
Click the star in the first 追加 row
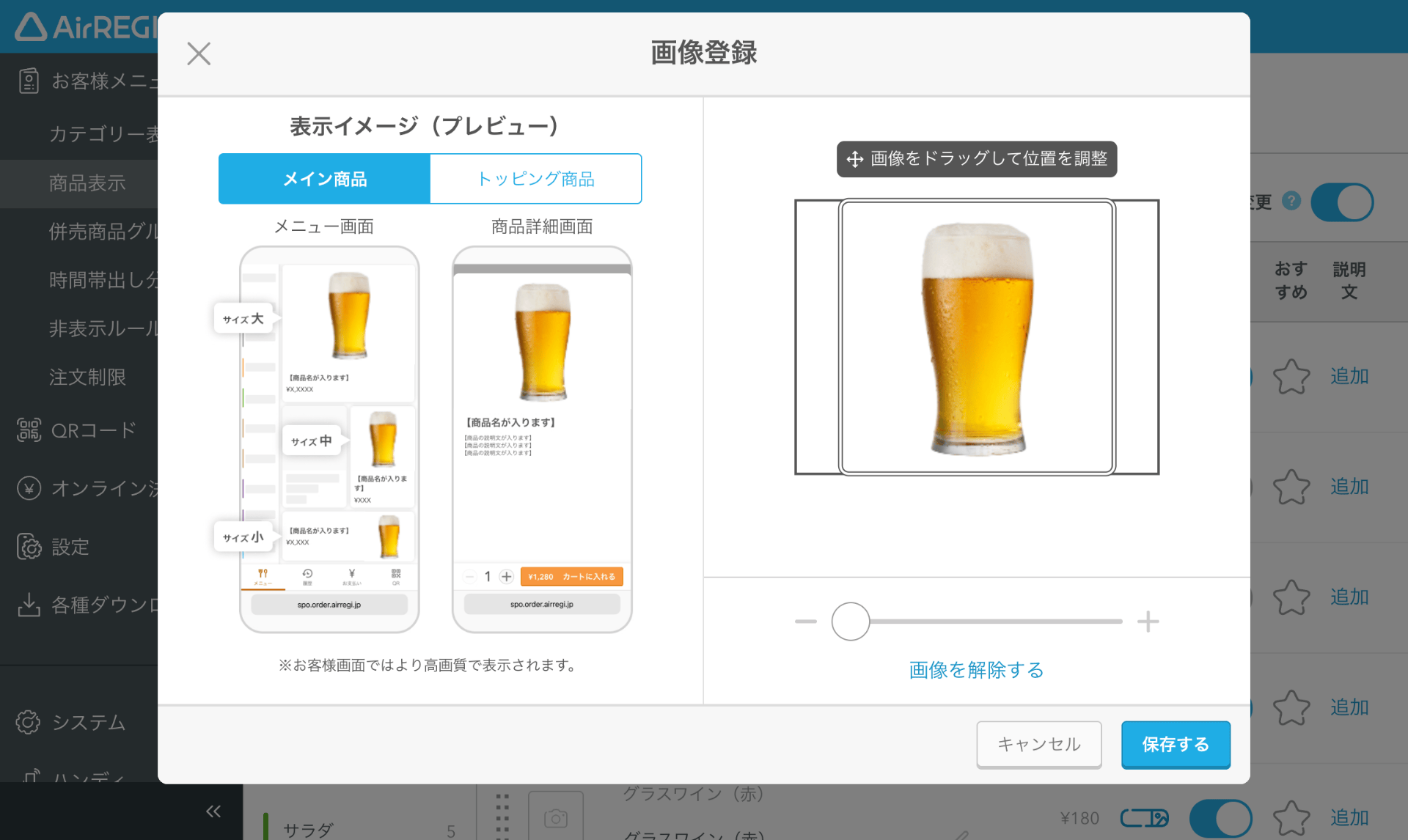click(1291, 377)
